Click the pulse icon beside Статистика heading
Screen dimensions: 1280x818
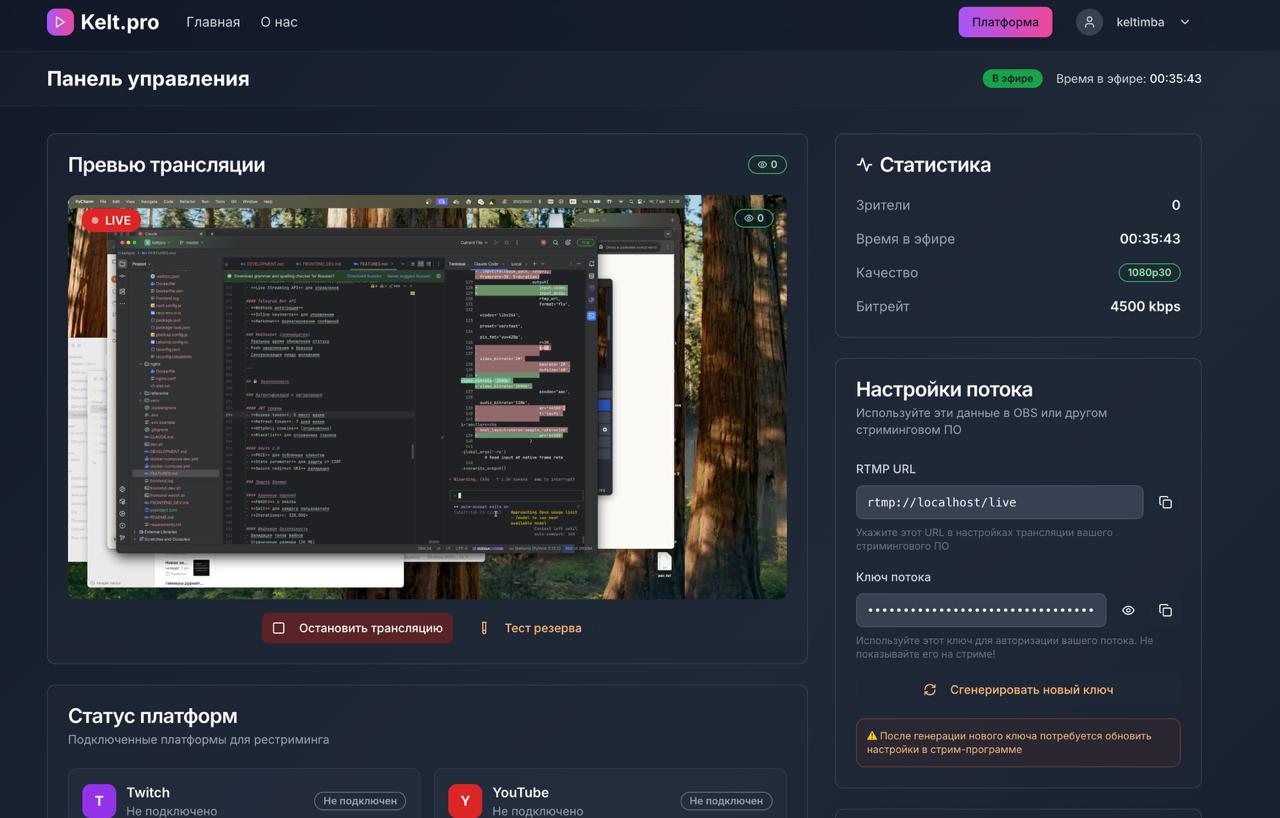point(863,164)
